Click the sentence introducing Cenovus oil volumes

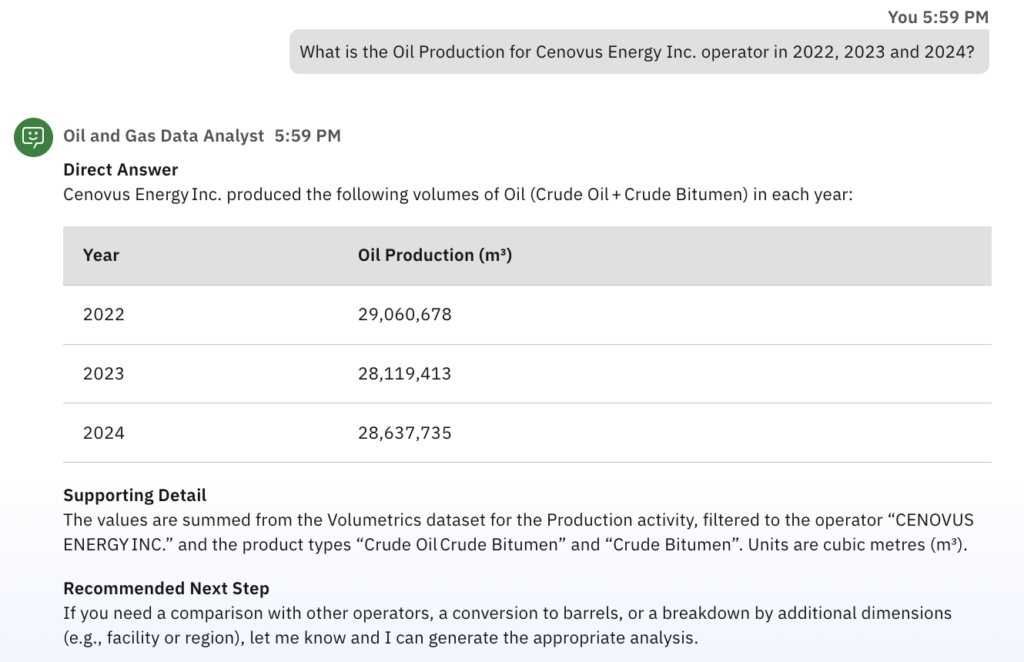point(457,194)
